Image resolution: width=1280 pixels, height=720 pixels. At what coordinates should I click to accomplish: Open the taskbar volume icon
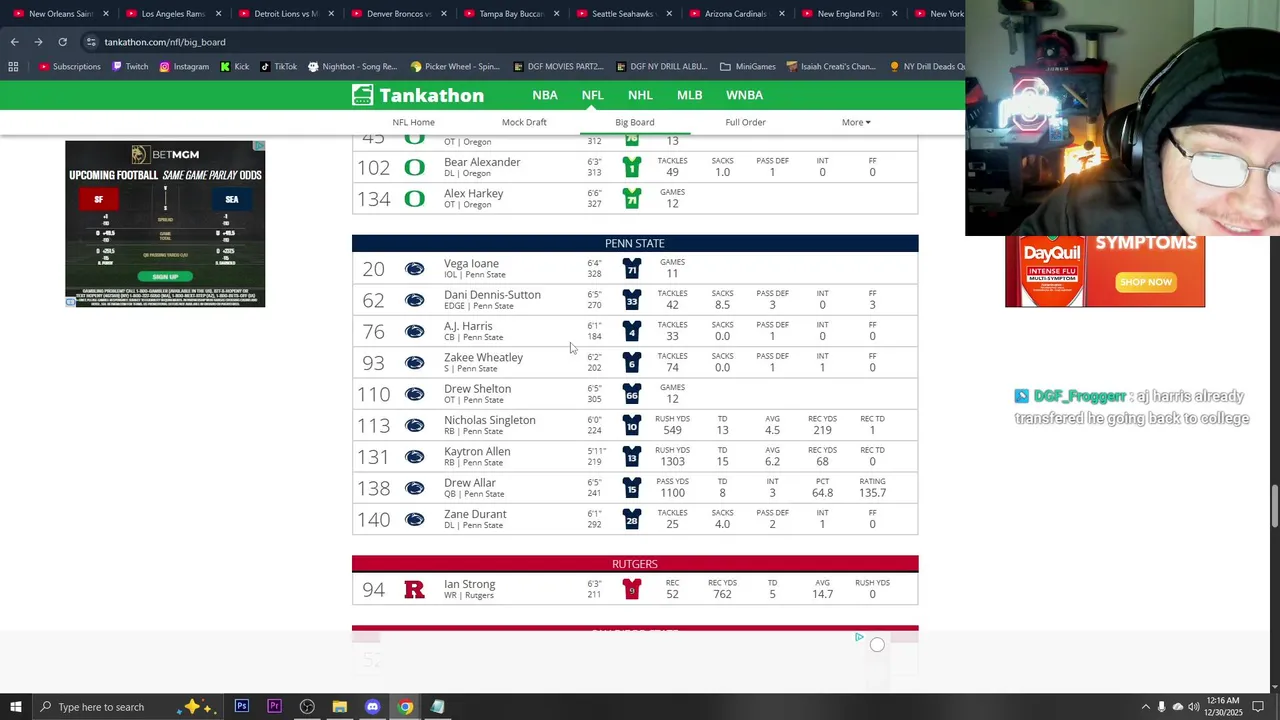point(1194,707)
